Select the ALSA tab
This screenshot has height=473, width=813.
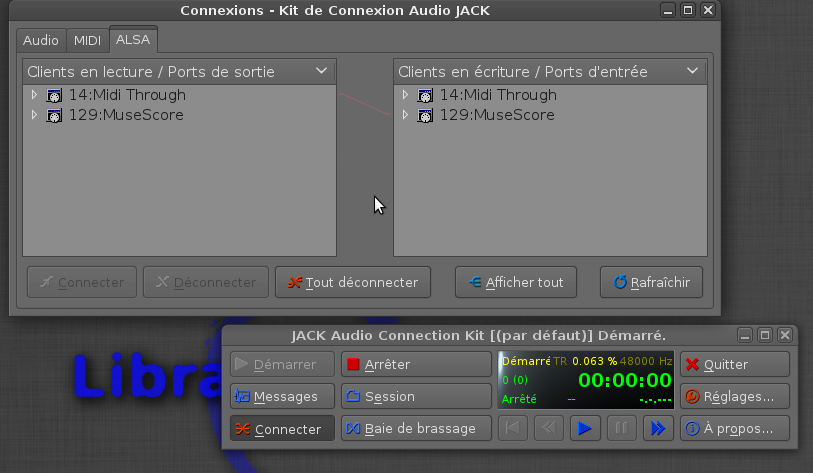pos(133,39)
